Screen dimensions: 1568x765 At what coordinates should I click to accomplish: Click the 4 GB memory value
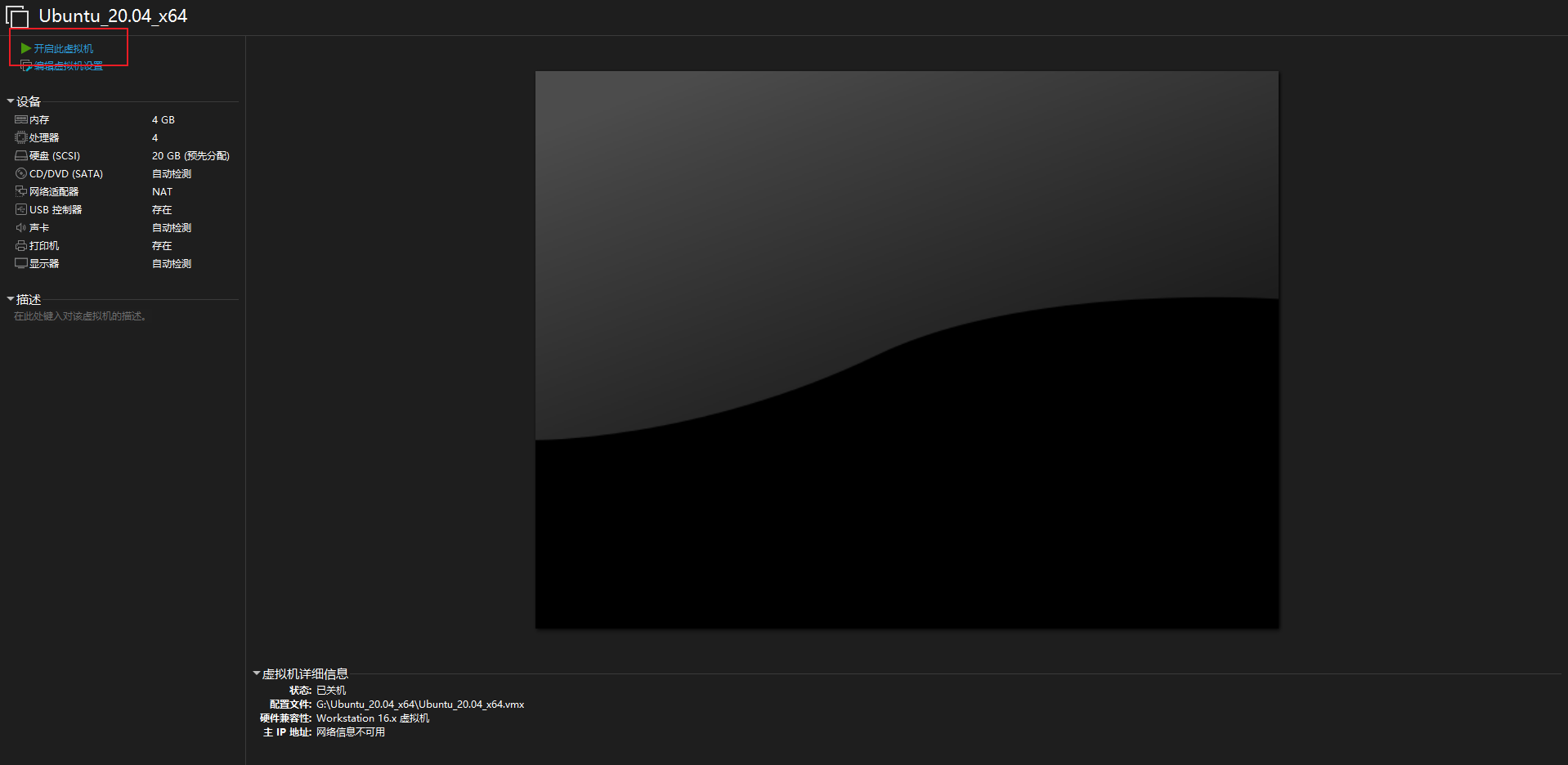164,120
